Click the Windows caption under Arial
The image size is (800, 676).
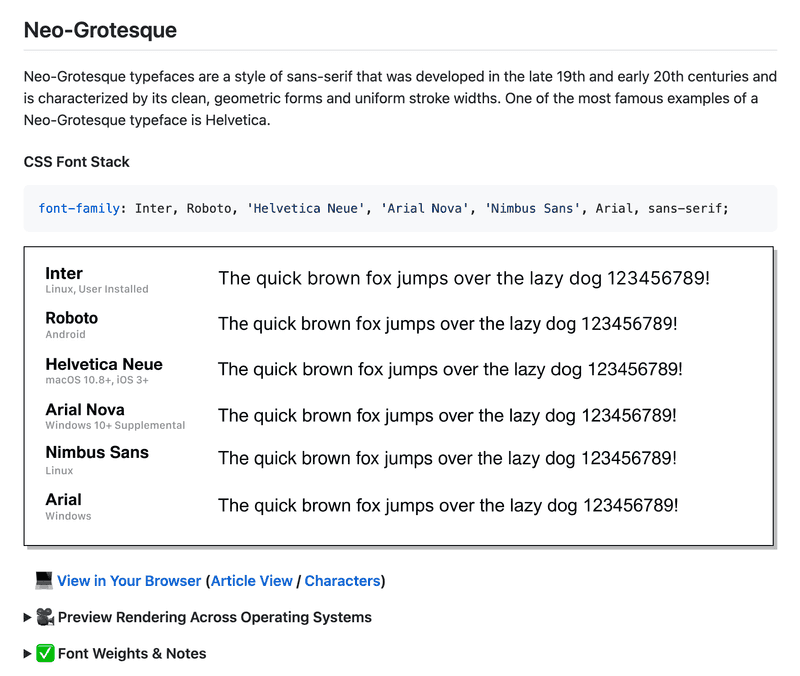(x=68, y=516)
